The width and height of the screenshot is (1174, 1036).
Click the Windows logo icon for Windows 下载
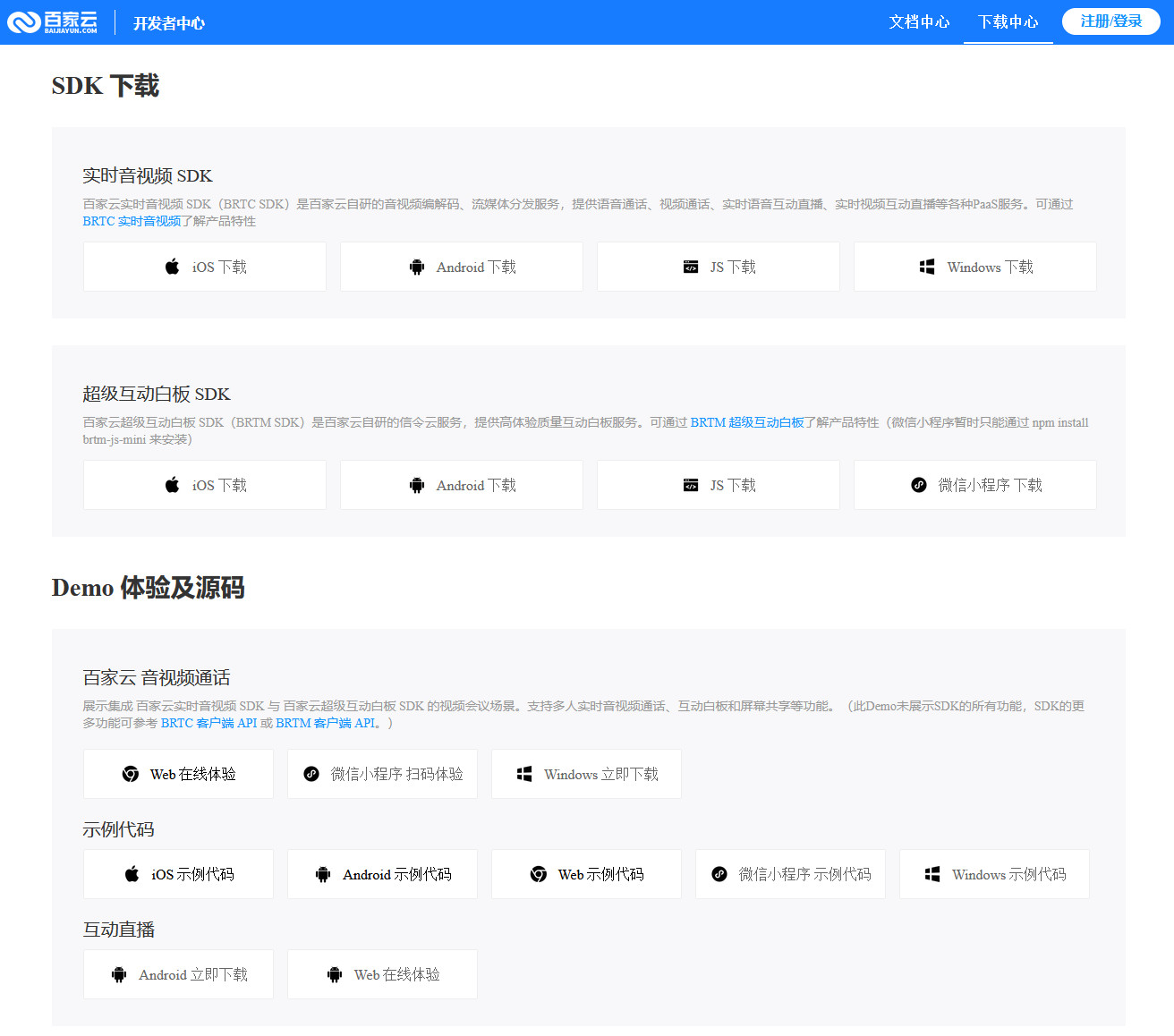pos(926,266)
